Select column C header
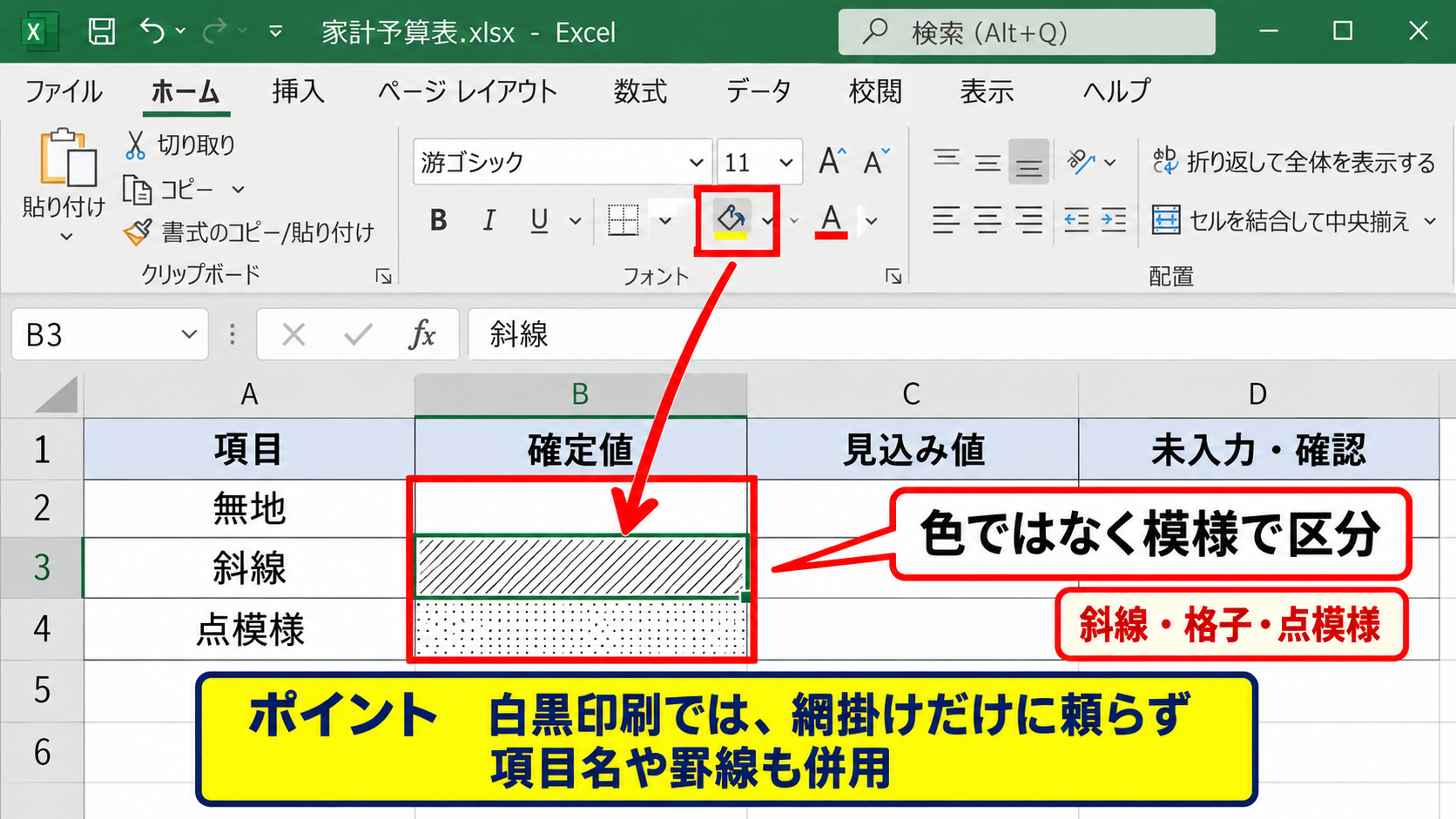1456x819 pixels. (x=913, y=394)
